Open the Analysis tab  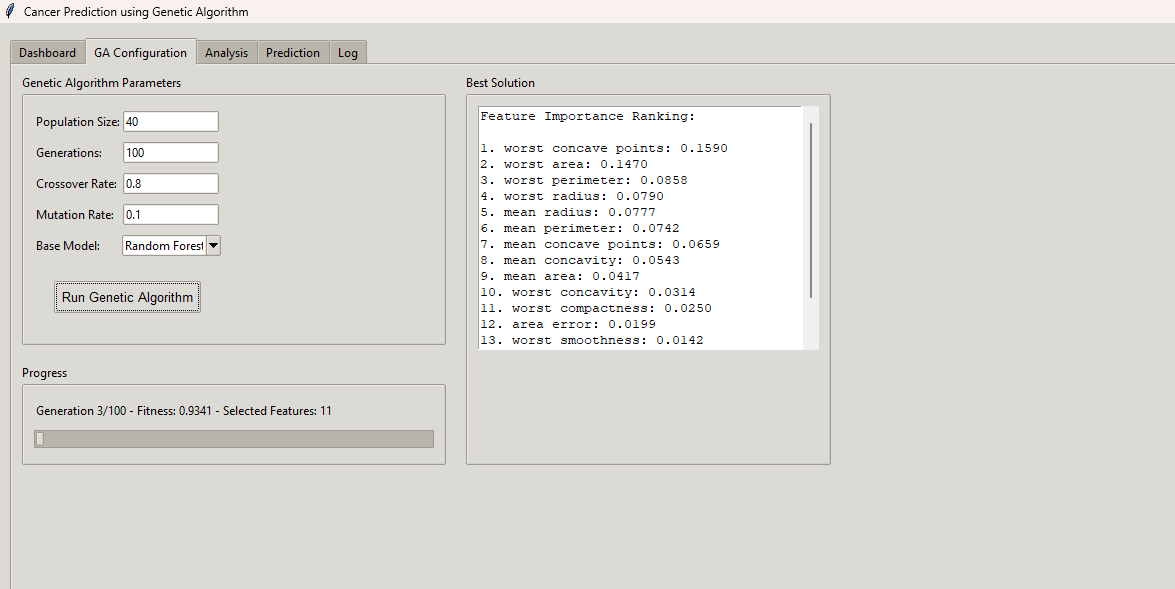(226, 53)
